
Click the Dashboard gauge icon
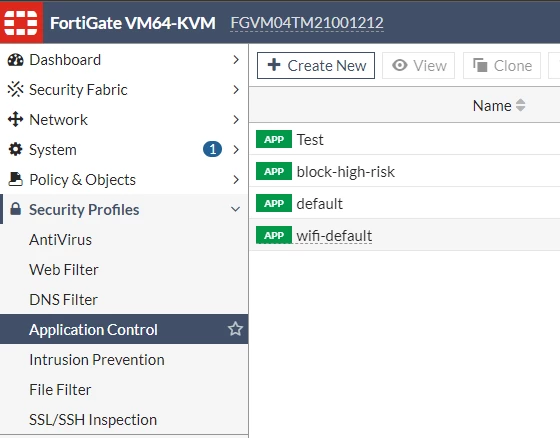pyautogui.click(x=15, y=60)
